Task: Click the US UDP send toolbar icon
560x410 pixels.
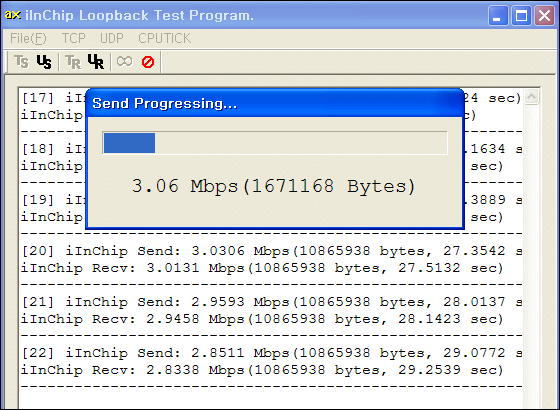Action: [44, 62]
